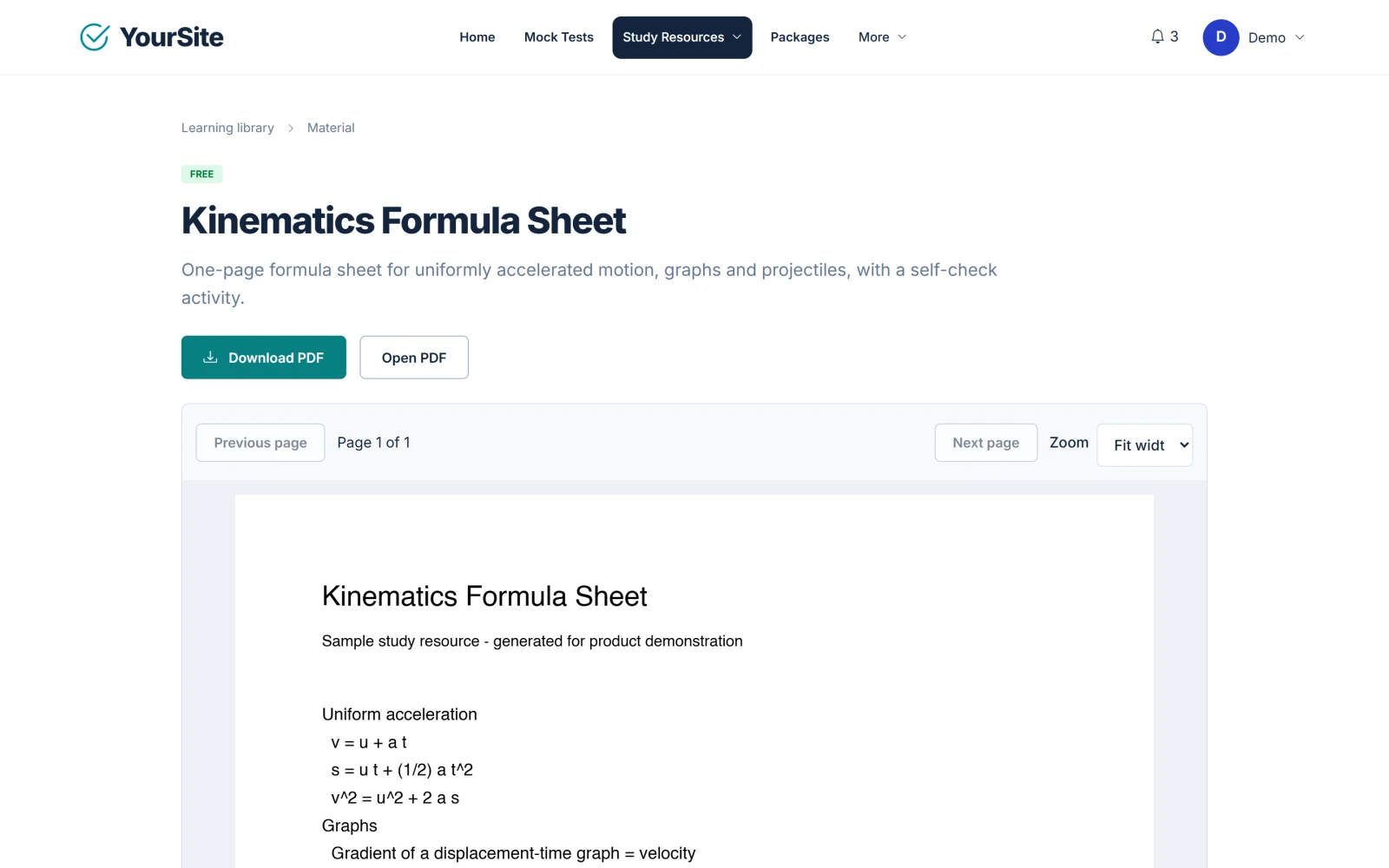Click the YourSite checkmark logo icon
The height and width of the screenshot is (868, 1389).
[95, 37]
